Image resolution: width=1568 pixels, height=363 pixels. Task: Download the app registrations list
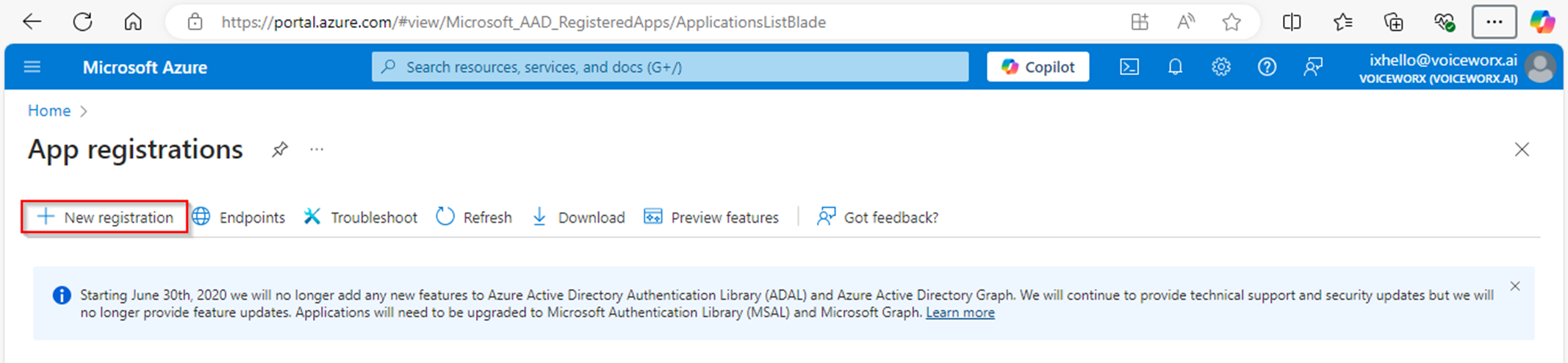(x=578, y=218)
